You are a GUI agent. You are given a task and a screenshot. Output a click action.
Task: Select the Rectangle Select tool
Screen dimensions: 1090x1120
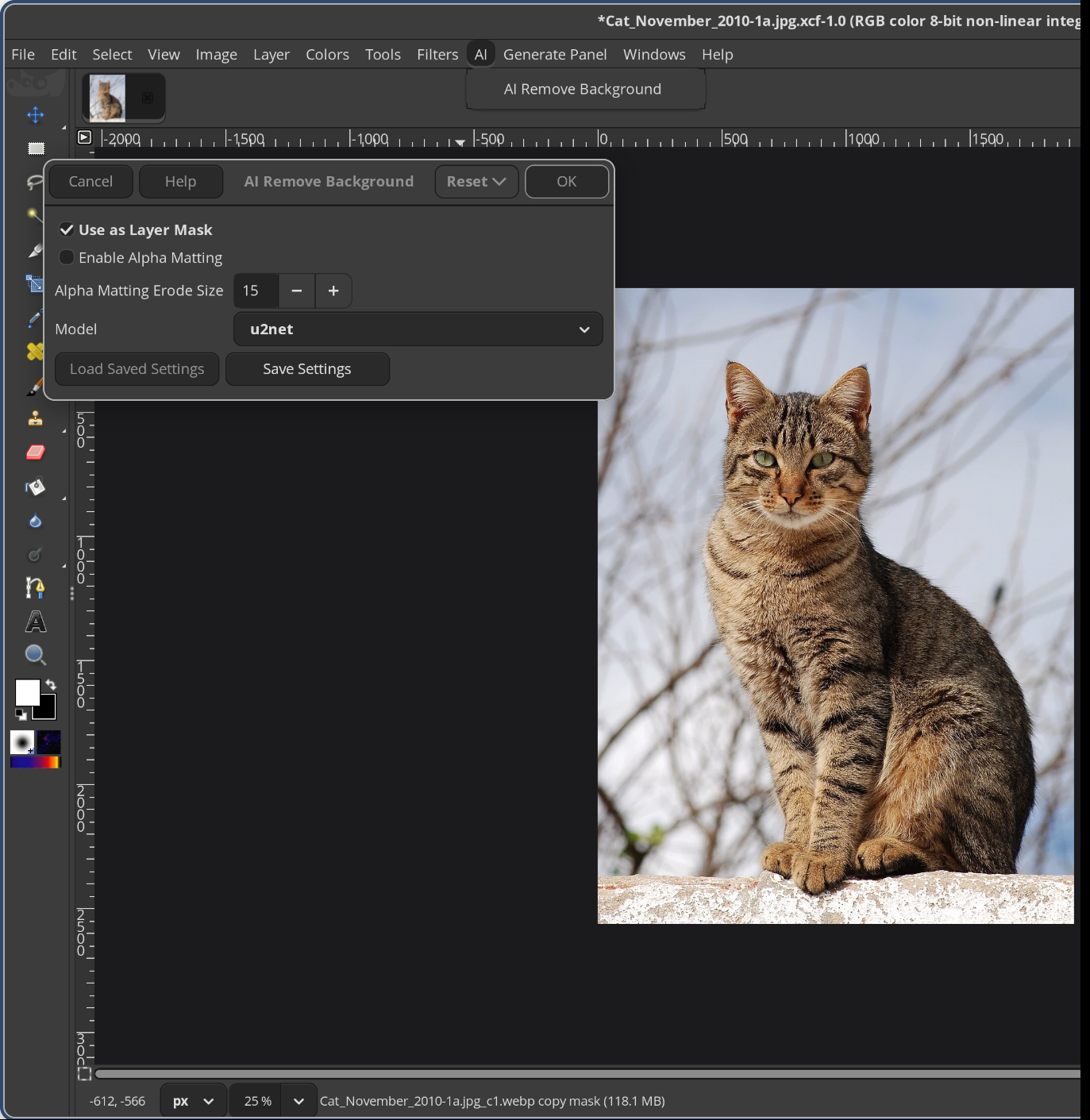(35, 148)
